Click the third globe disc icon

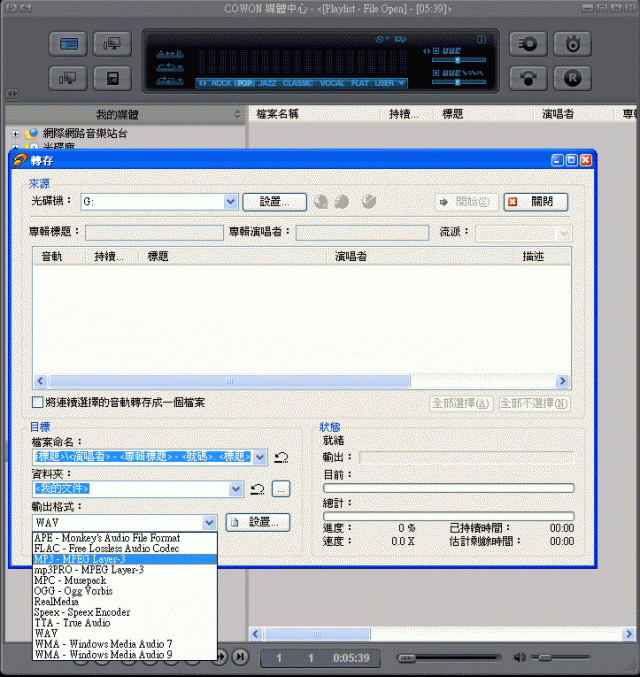tap(368, 202)
